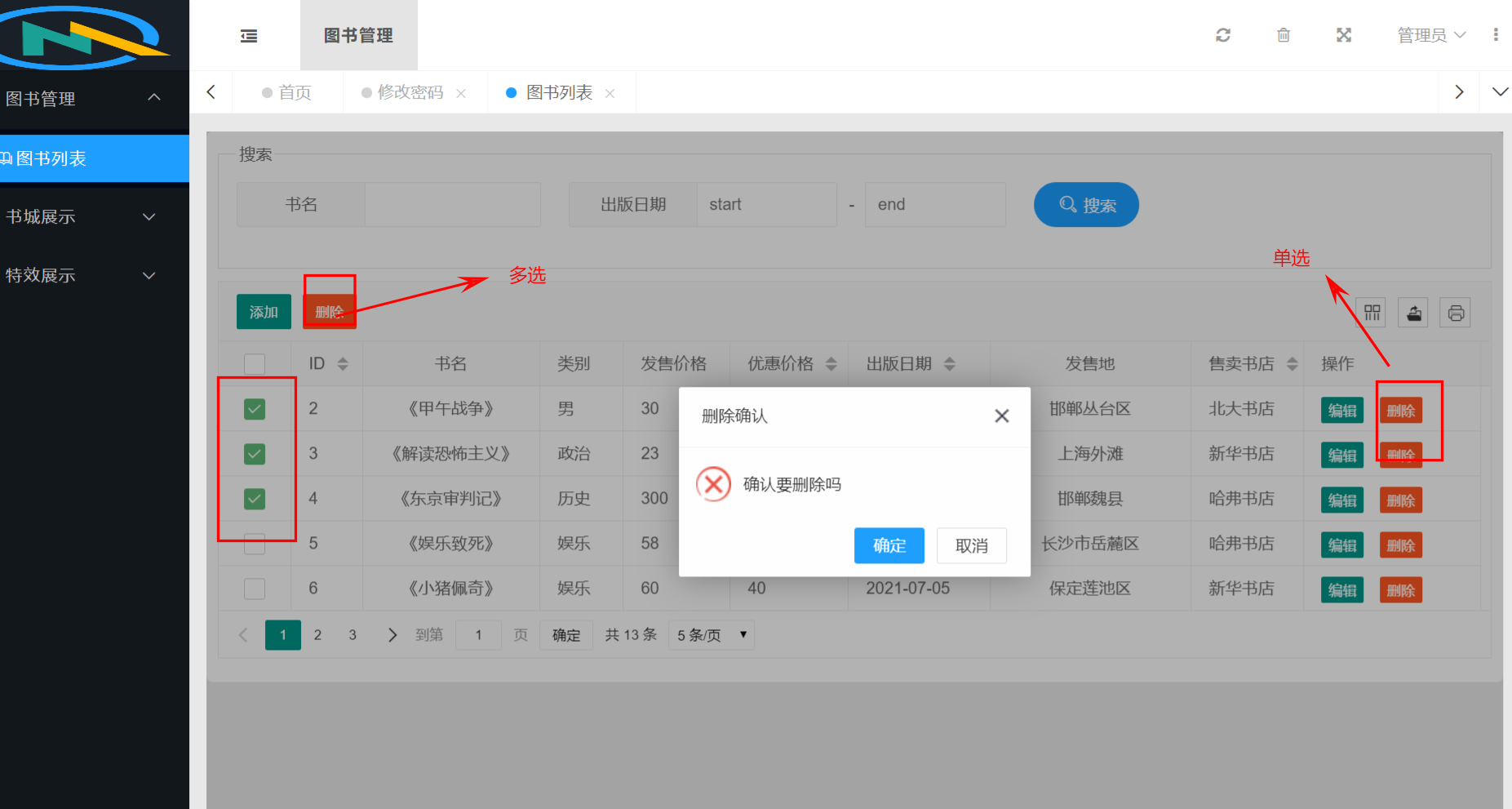The height and width of the screenshot is (809, 1512).
Task: Click the 图书管理 top navigation item
Action: click(359, 35)
